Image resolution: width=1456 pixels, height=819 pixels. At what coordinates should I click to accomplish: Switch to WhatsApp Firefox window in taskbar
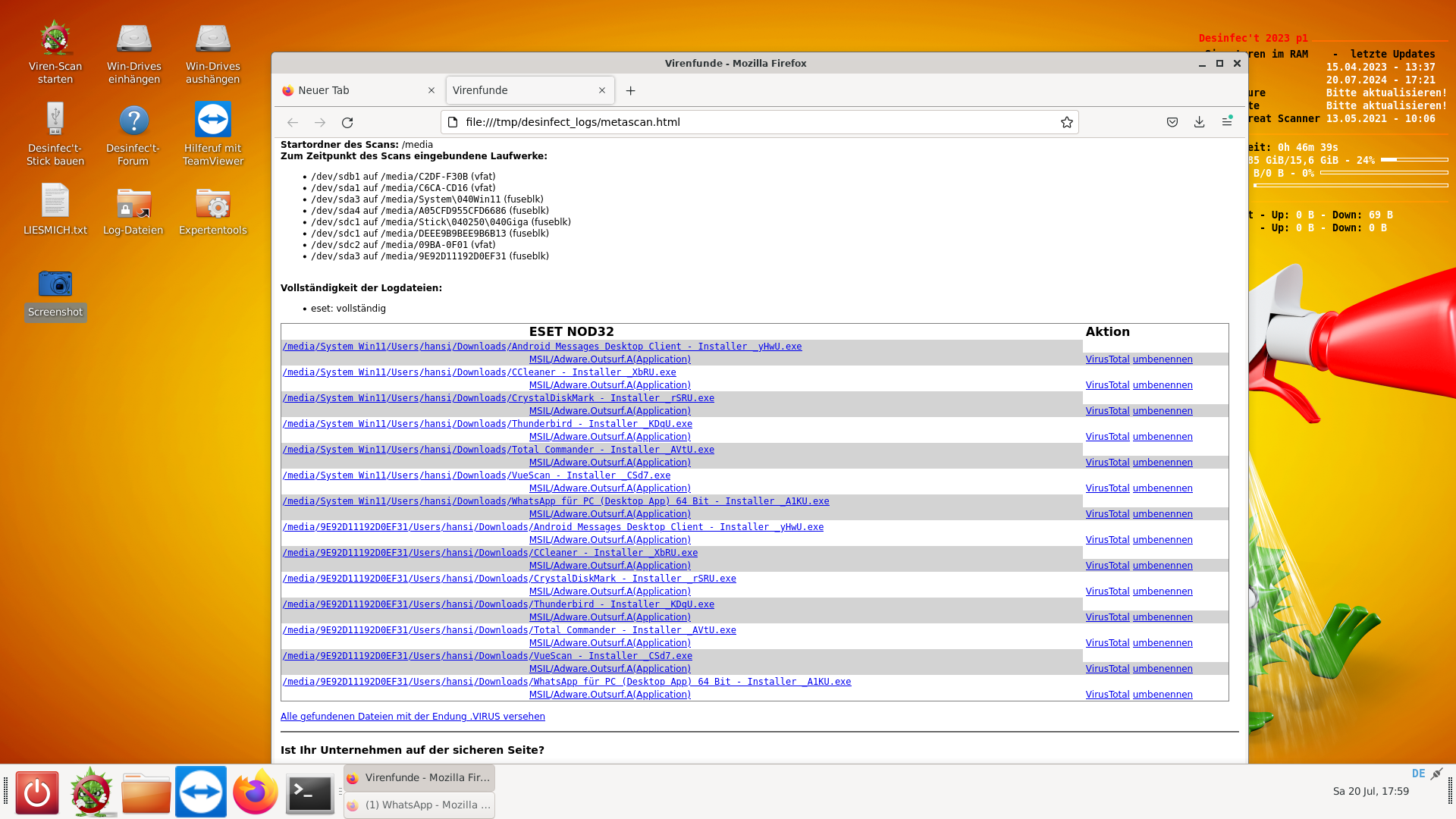[419, 805]
